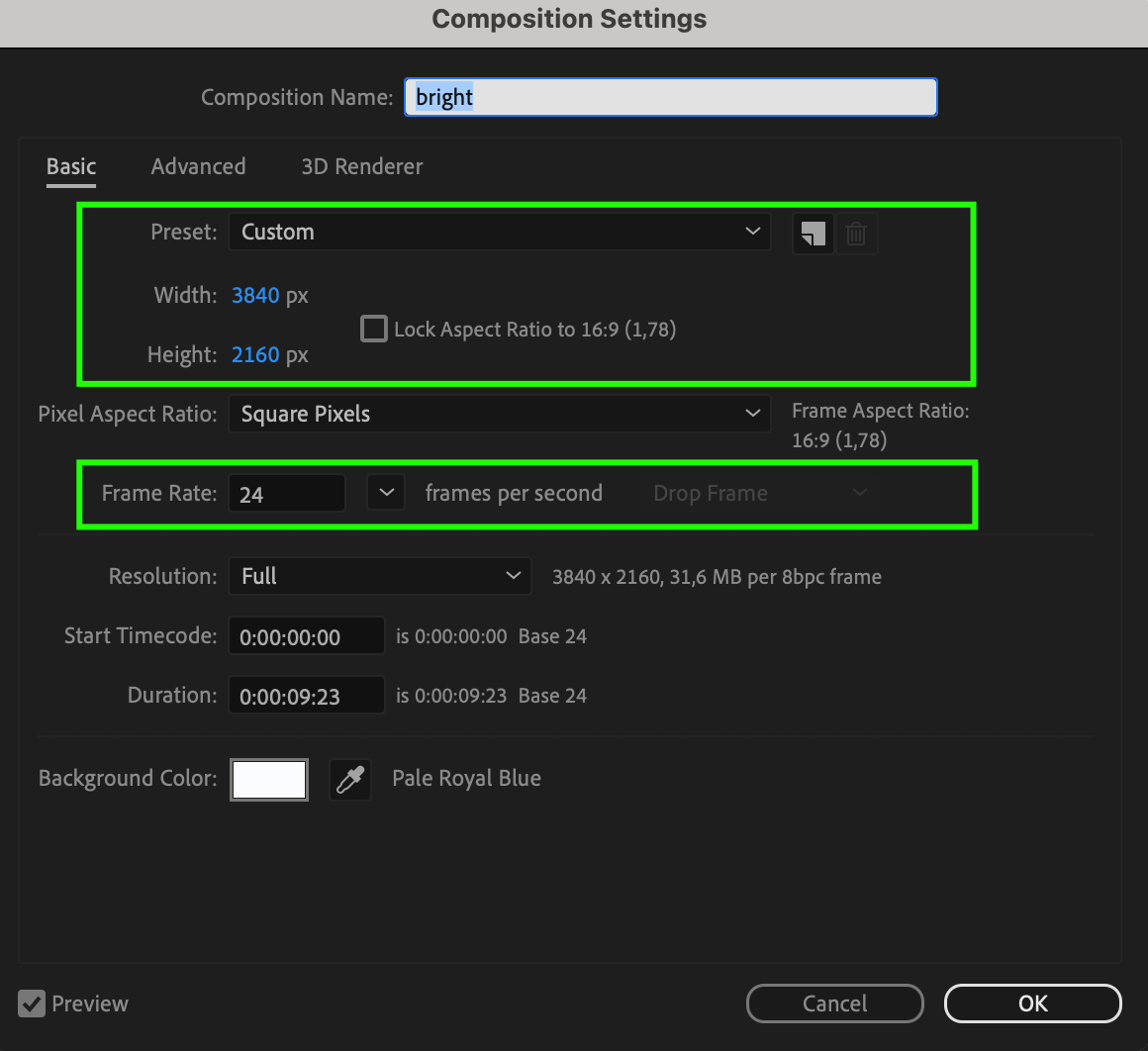Open the Background Color swatch

pos(269,780)
